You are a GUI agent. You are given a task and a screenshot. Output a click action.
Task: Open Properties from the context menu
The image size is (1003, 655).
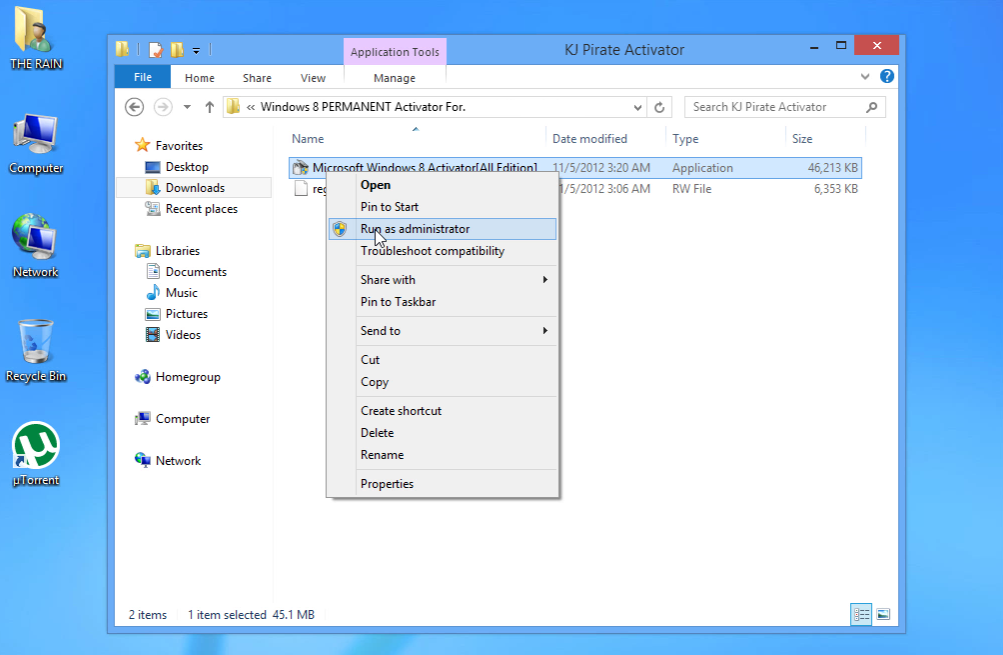[443, 484]
